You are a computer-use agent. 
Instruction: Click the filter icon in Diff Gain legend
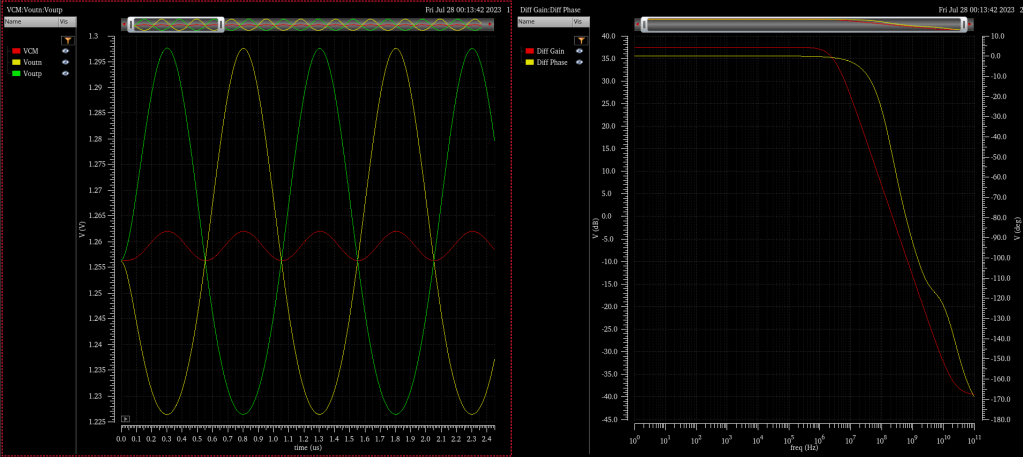(x=582, y=40)
